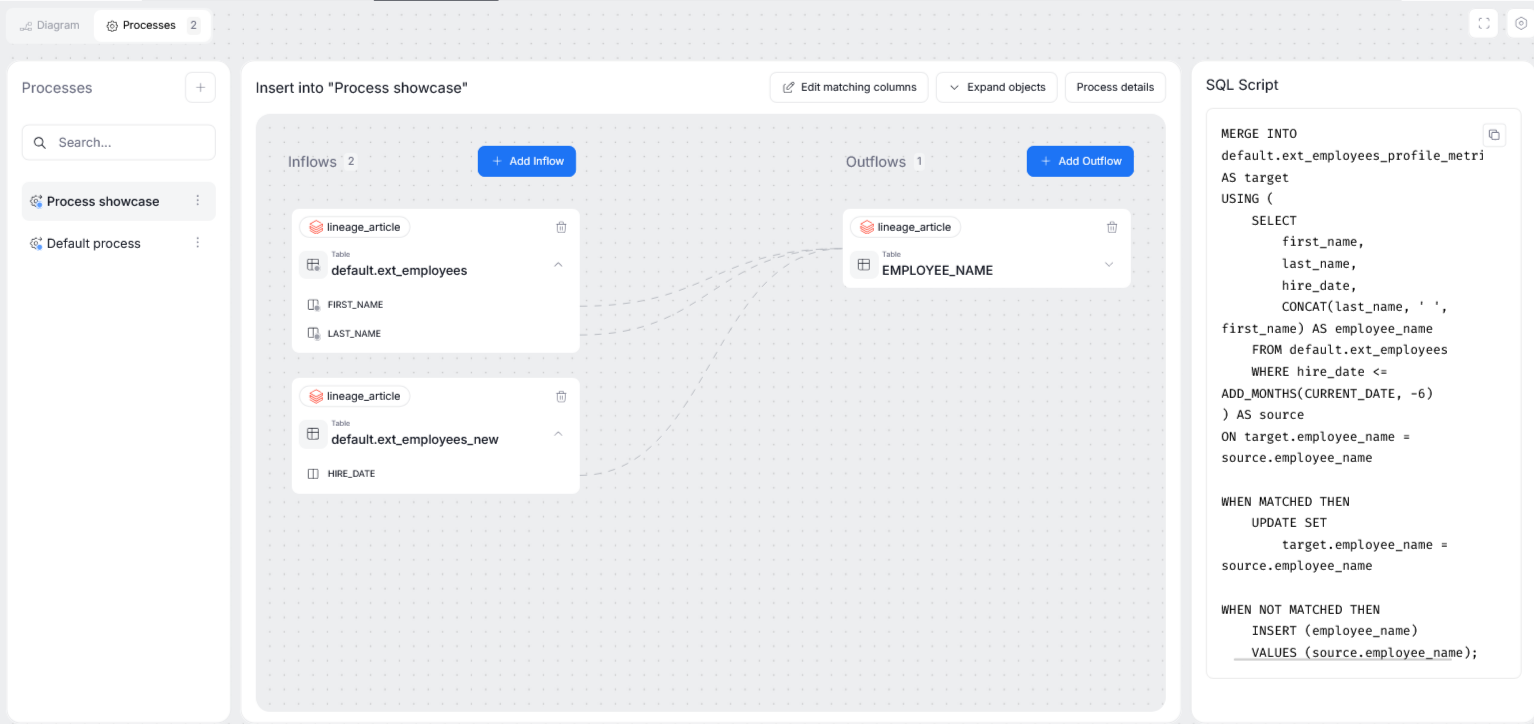Copy SQL script with copy icon
The image size is (1534, 724).
(1494, 134)
